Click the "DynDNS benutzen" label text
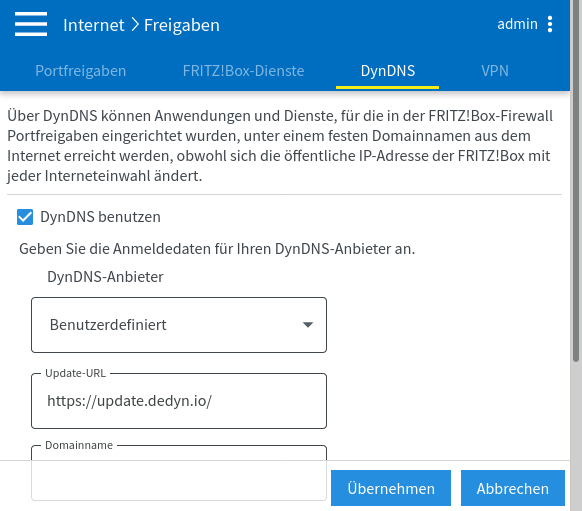582x511 pixels. [x=100, y=217]
